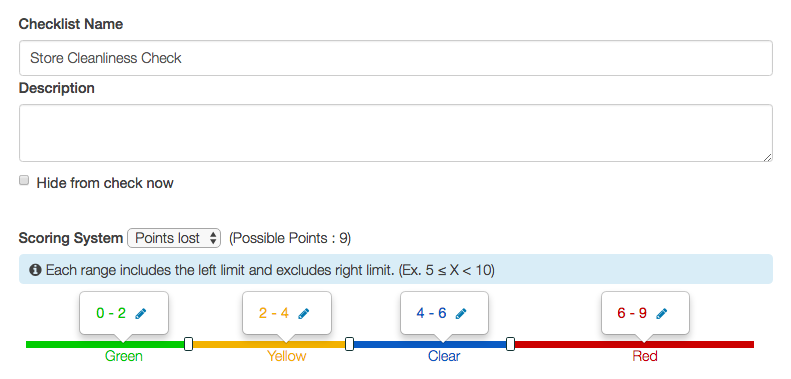
Task: Edit the blue 4 - 6 range pencil icon
Action: pos(461,313)
